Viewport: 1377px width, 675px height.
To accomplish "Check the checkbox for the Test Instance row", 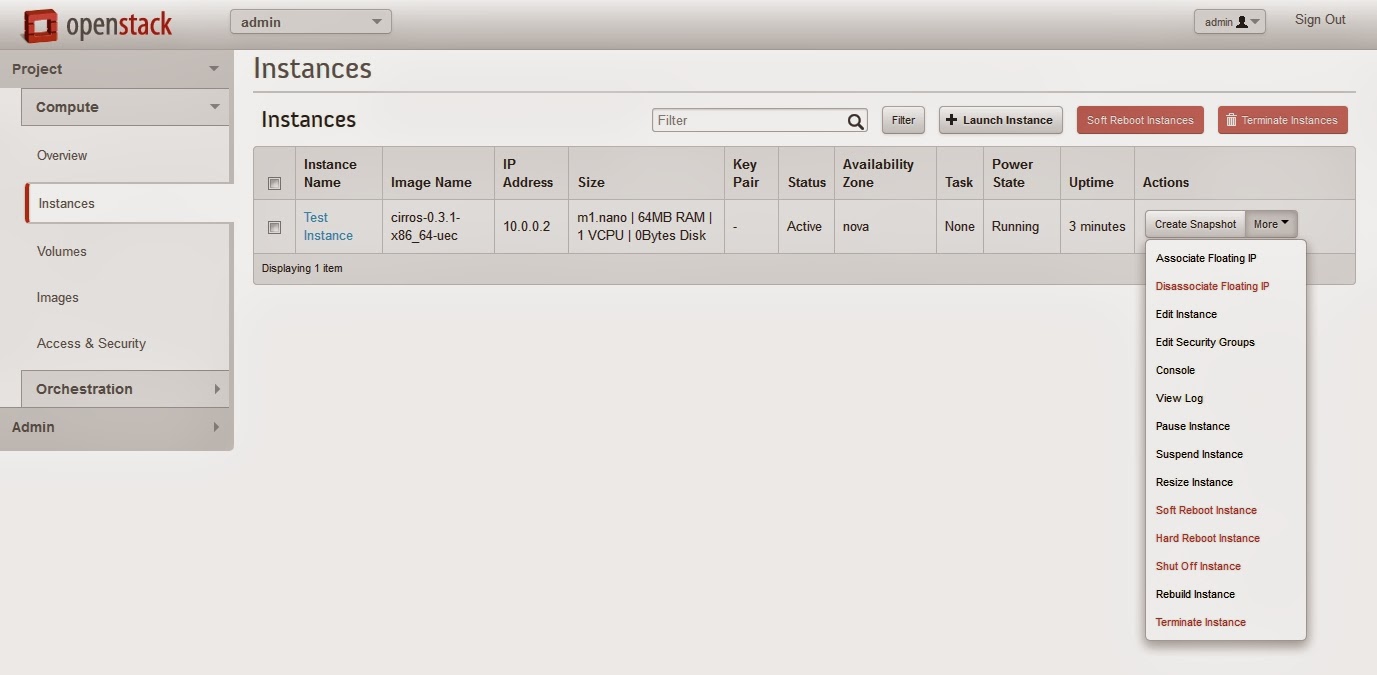I will point(274,226).
